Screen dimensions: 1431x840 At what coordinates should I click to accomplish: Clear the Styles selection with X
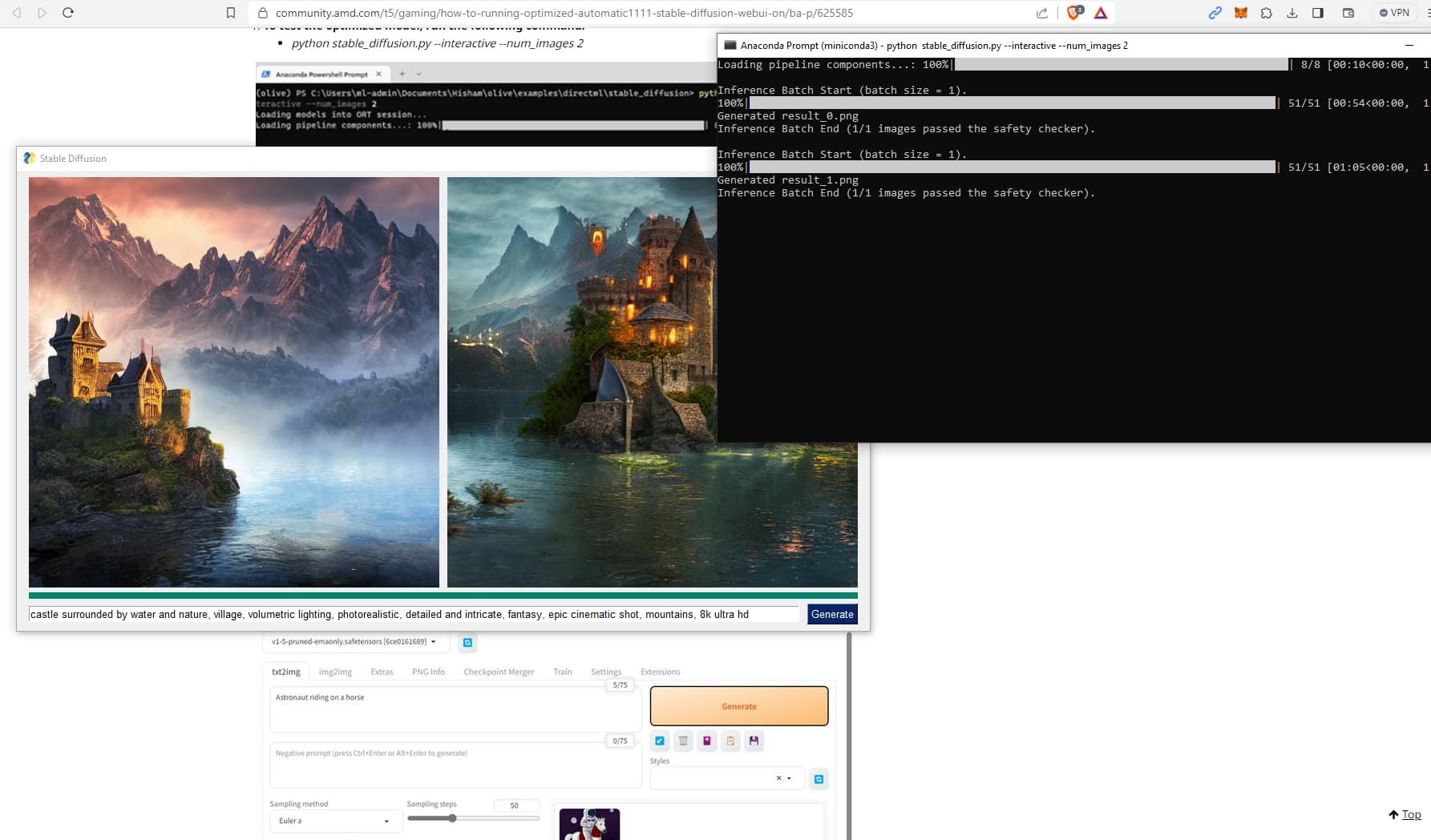pyautogui.click(x=778, y=778)
